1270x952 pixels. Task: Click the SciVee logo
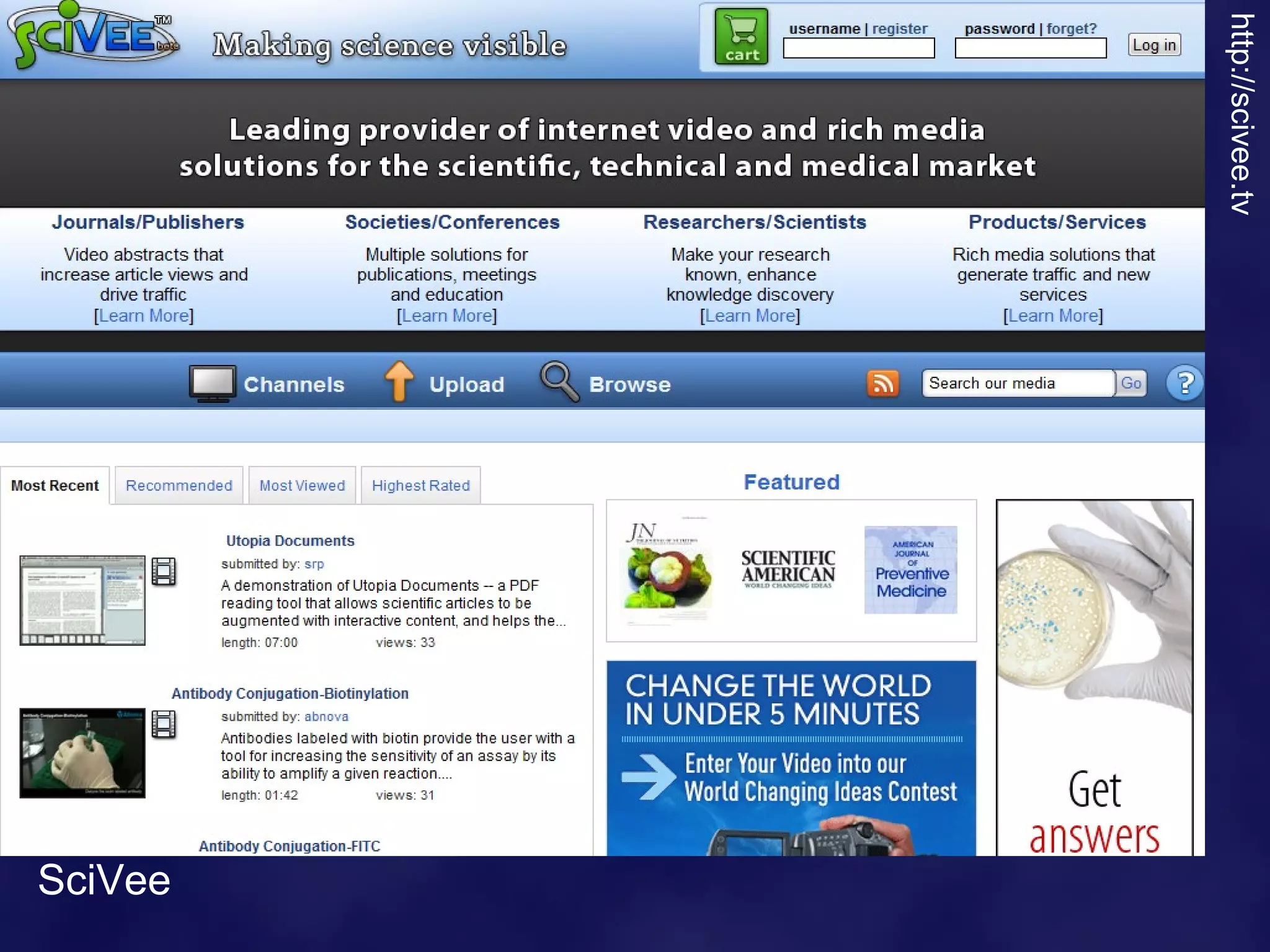(x=92, y=36)
